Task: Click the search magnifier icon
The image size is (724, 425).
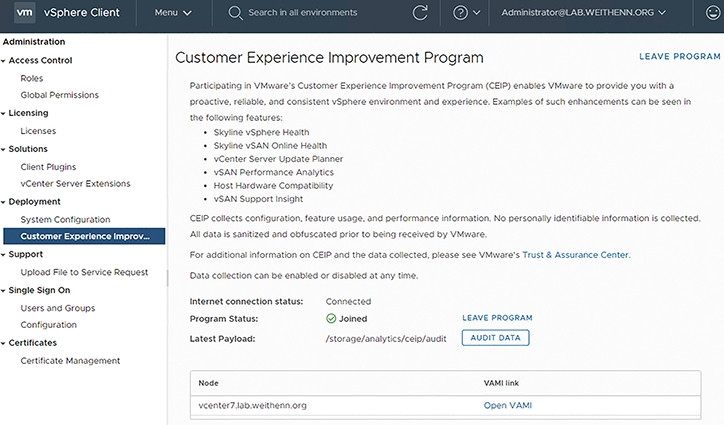Action: pos(235,12)
